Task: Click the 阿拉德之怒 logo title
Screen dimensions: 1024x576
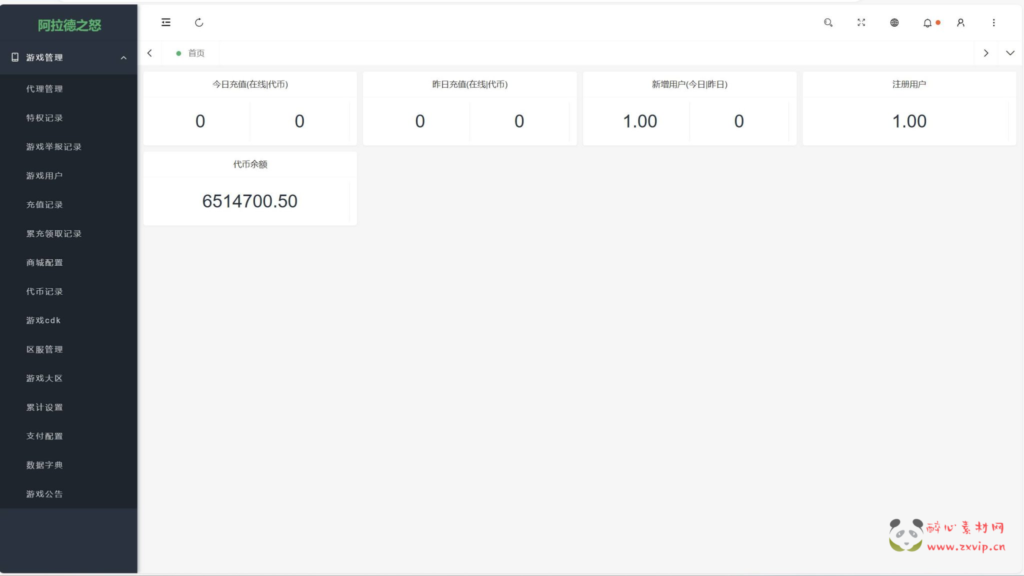Action: [69, 25]
